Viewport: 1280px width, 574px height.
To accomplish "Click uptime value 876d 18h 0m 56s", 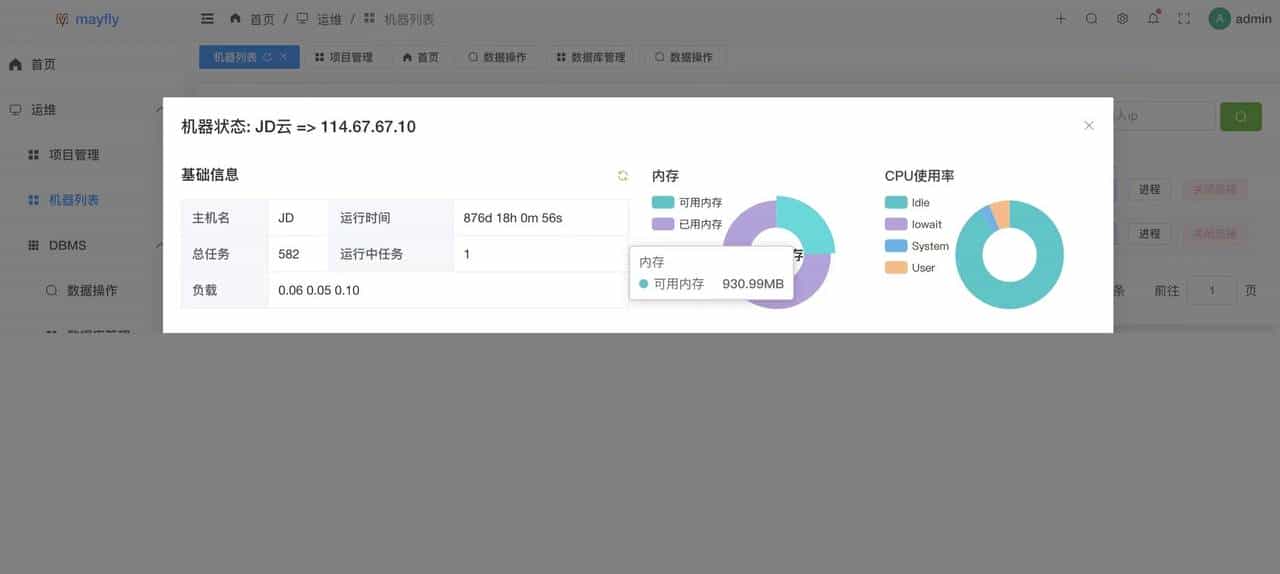I will click(x=513, y=218).
